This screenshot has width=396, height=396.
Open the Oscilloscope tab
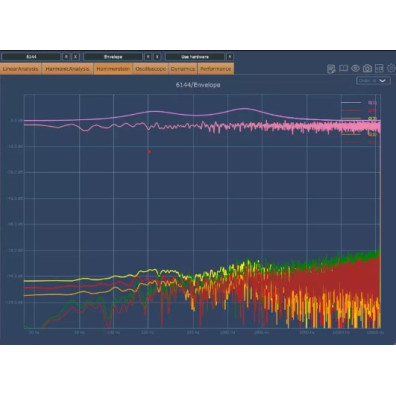151,69
